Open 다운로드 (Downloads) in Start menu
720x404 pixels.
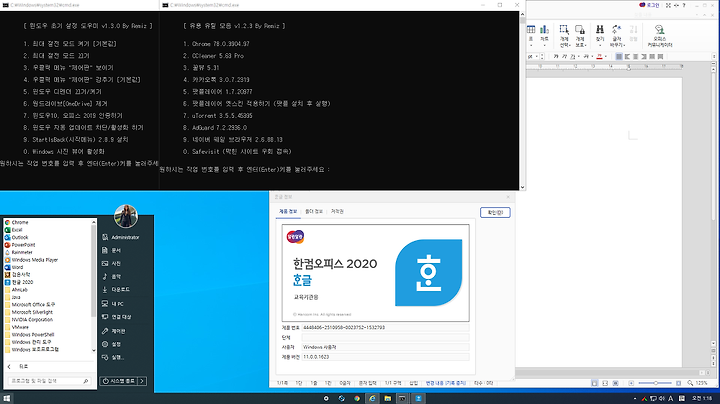pyautogui.click(x=116, y=290)
